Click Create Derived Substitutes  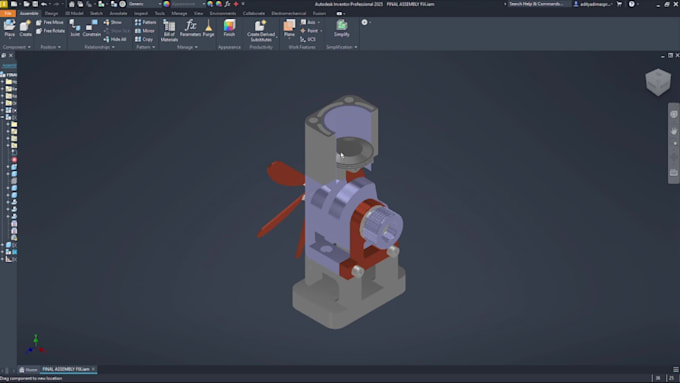pos(261,30)
